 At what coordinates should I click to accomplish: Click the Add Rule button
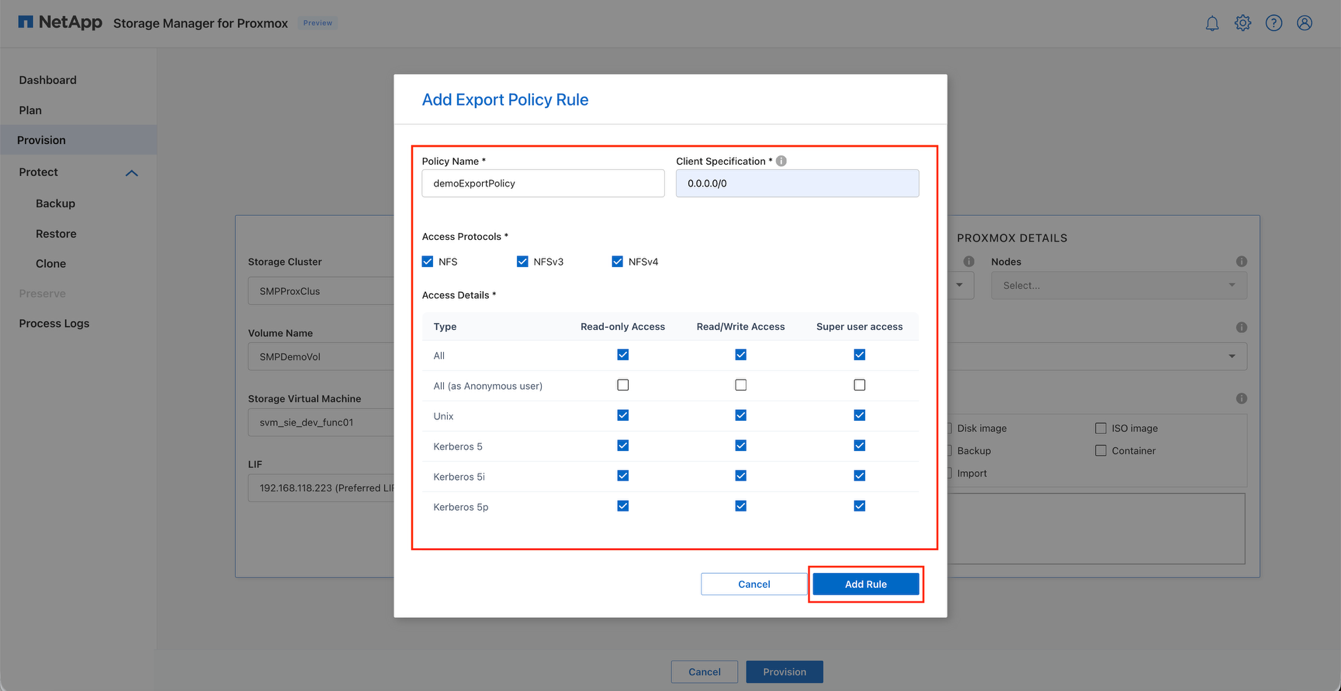pos(865,584)
